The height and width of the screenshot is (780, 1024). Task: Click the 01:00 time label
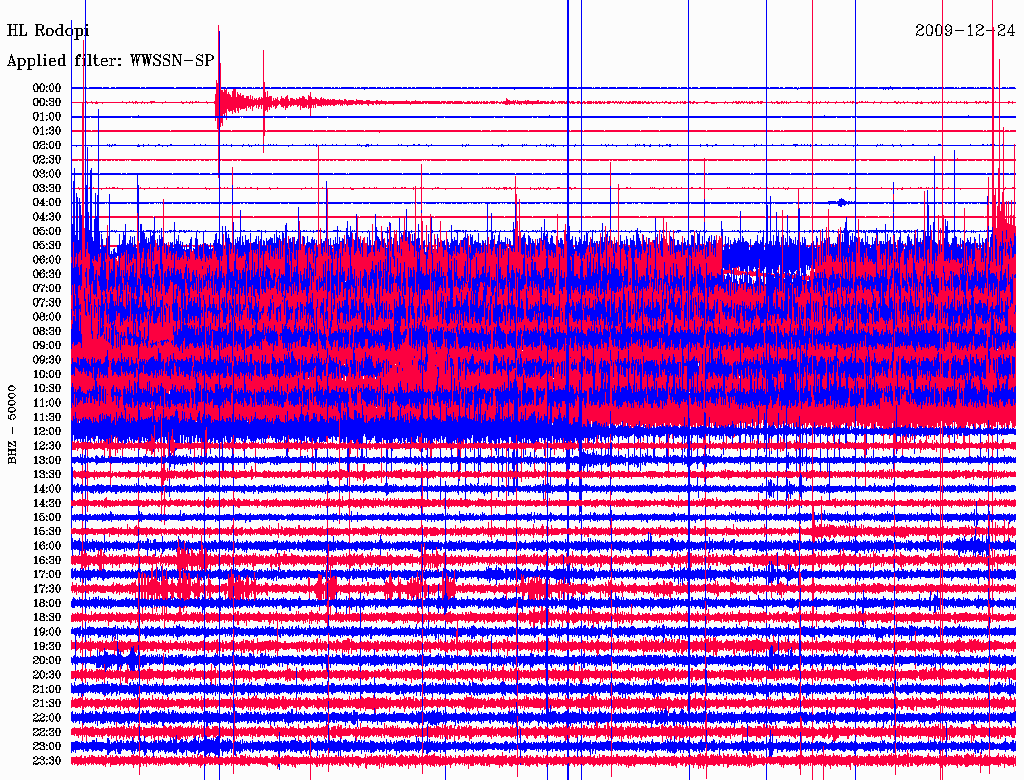47,116
